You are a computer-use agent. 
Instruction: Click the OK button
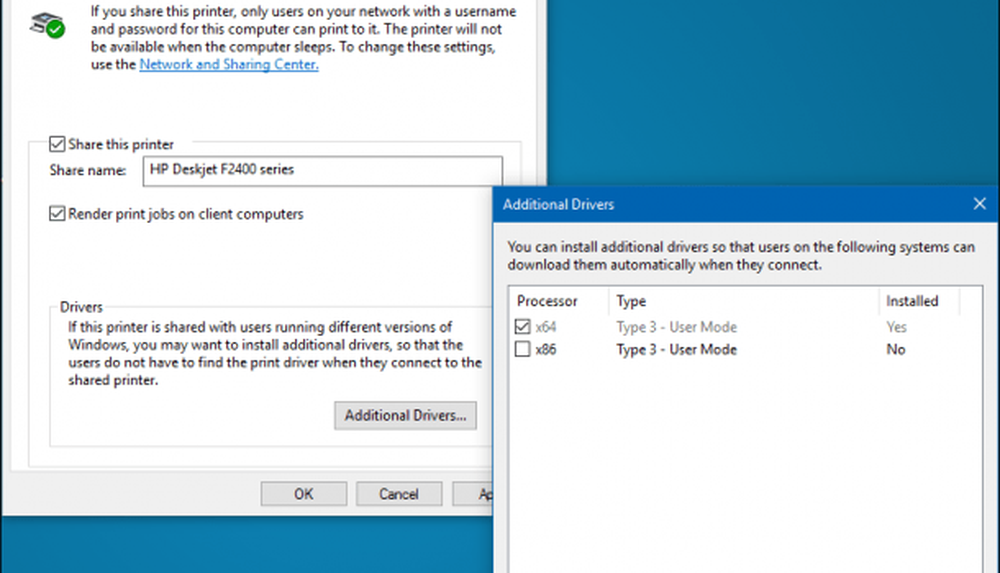303,494
